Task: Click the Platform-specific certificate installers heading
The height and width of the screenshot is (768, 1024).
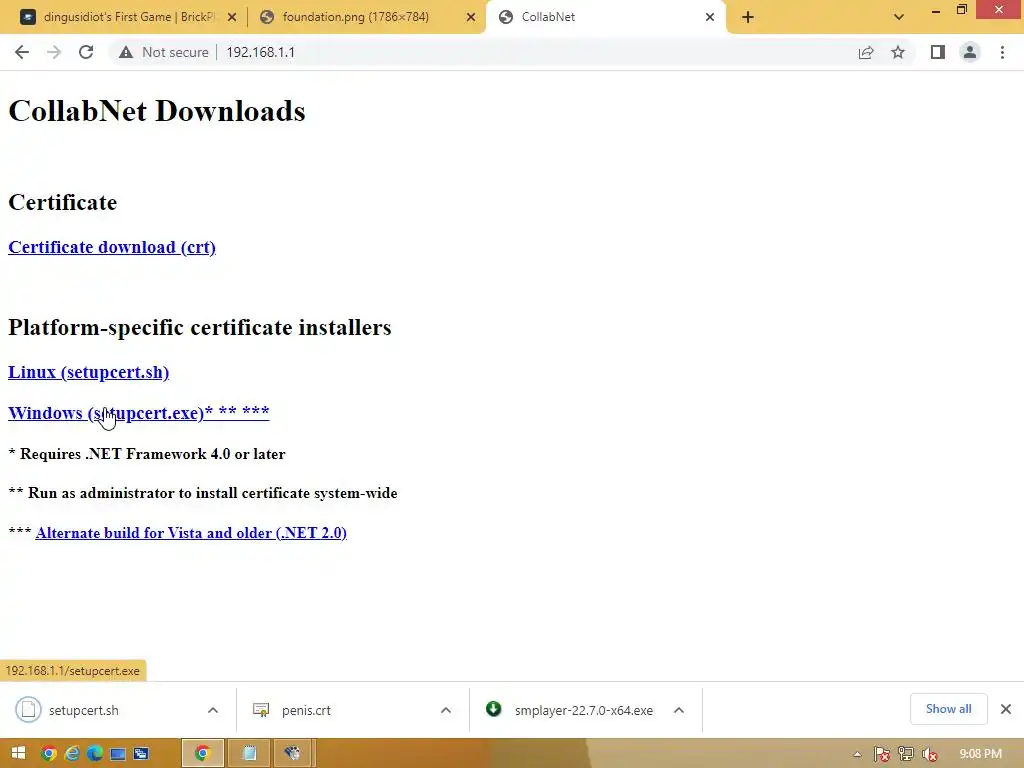Action: (x=200, y=327)
